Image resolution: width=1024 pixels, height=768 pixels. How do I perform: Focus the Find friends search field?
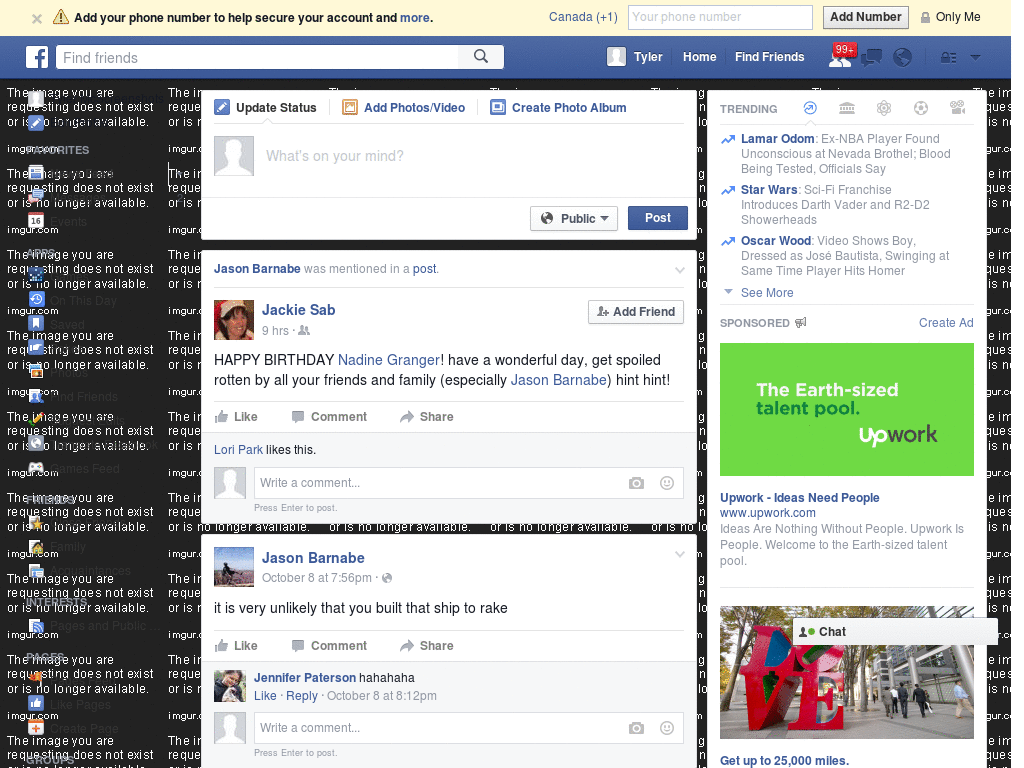coord(257,57)
